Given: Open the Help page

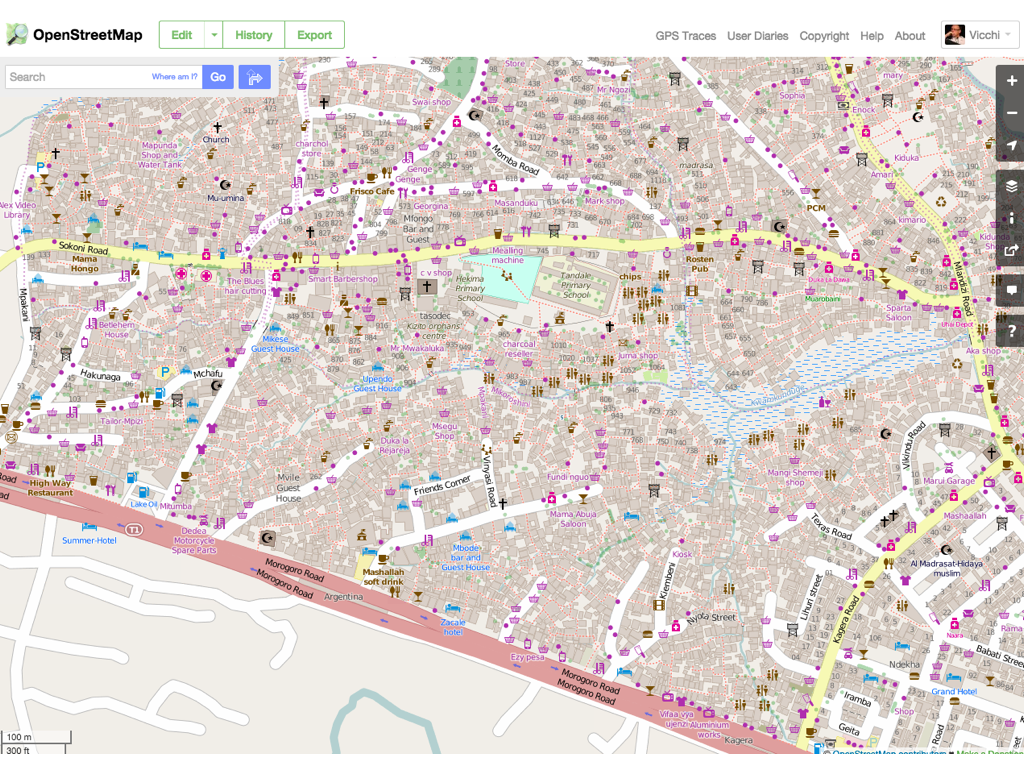Looking at the screenshot, I should pos(872,36).
